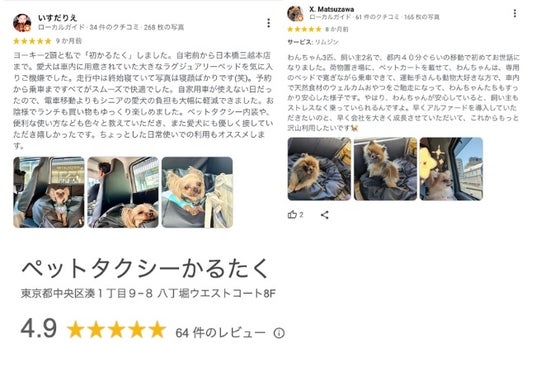This screenshot has width=536, height=371.
Task: Open the three-dot menu on X. Matsuzawa's review
Action: click(515, 13)
